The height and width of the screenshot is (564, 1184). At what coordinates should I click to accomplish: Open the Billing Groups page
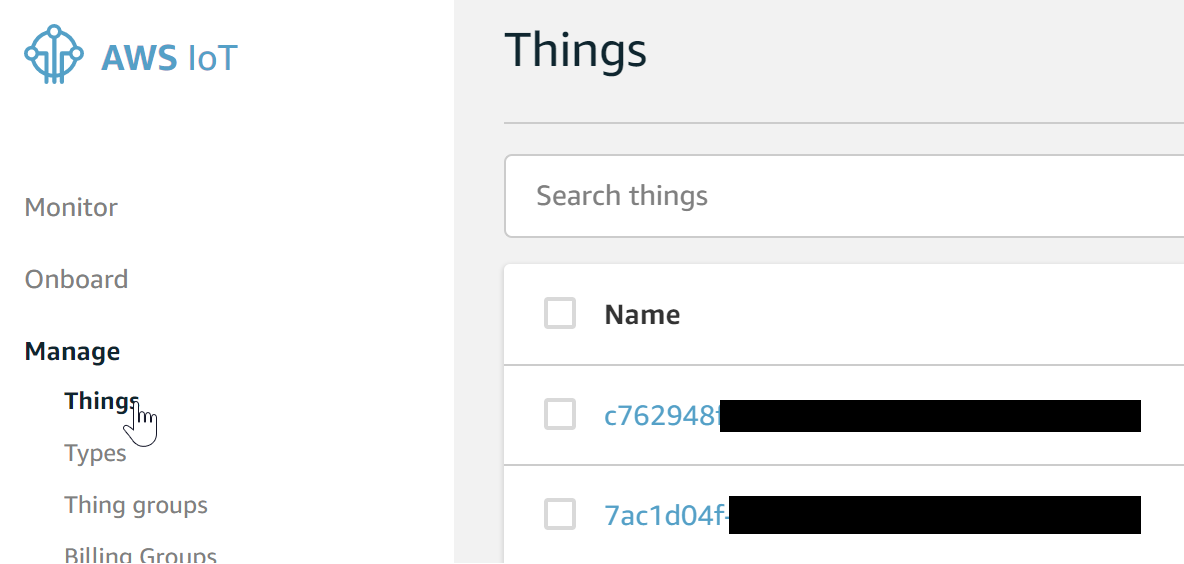click(x=140, y=554)
